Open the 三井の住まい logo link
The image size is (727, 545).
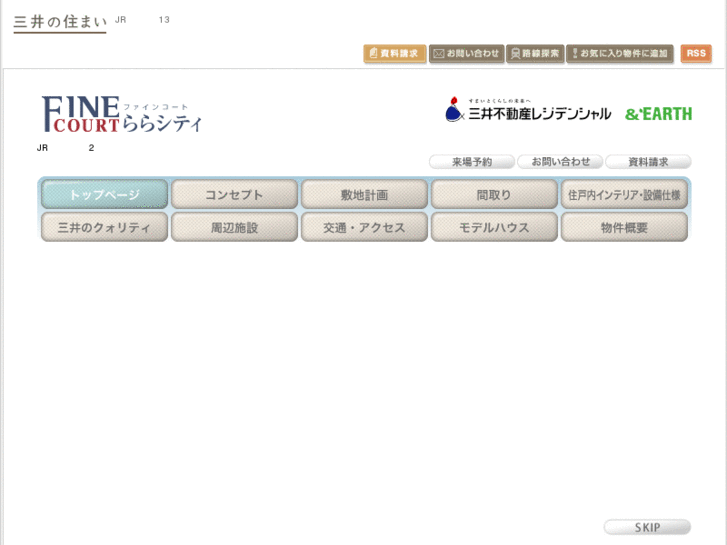click(60, 23)
